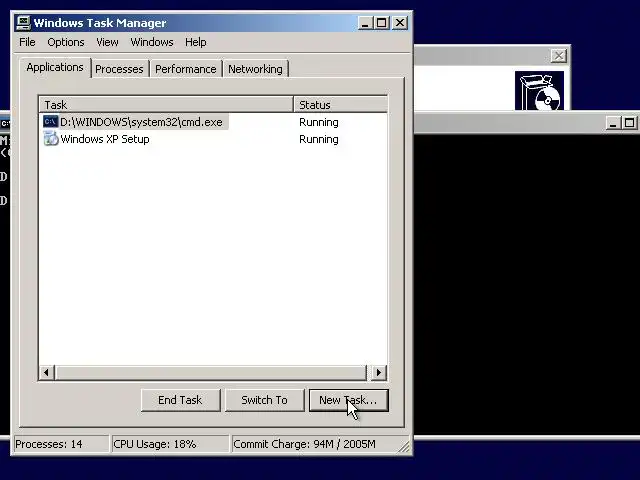This screenshot has width=640, height=480.
Task: Maximize the Task Manager window
Action: point(382,23)
